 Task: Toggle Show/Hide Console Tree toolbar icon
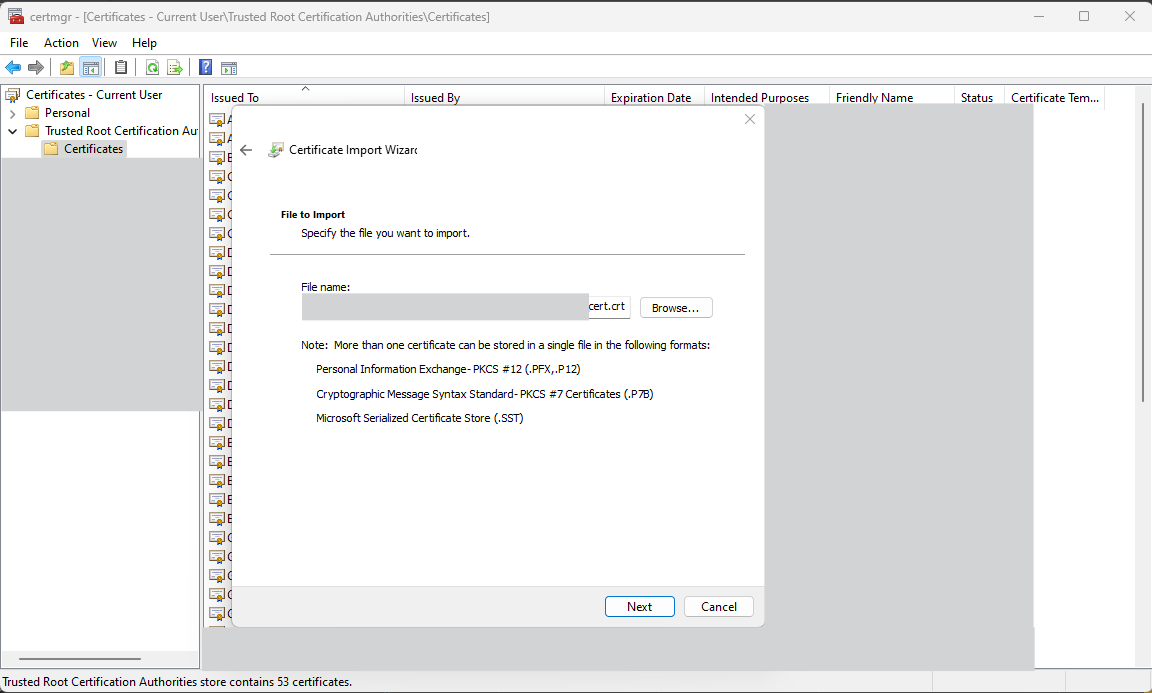coord(90,68)
